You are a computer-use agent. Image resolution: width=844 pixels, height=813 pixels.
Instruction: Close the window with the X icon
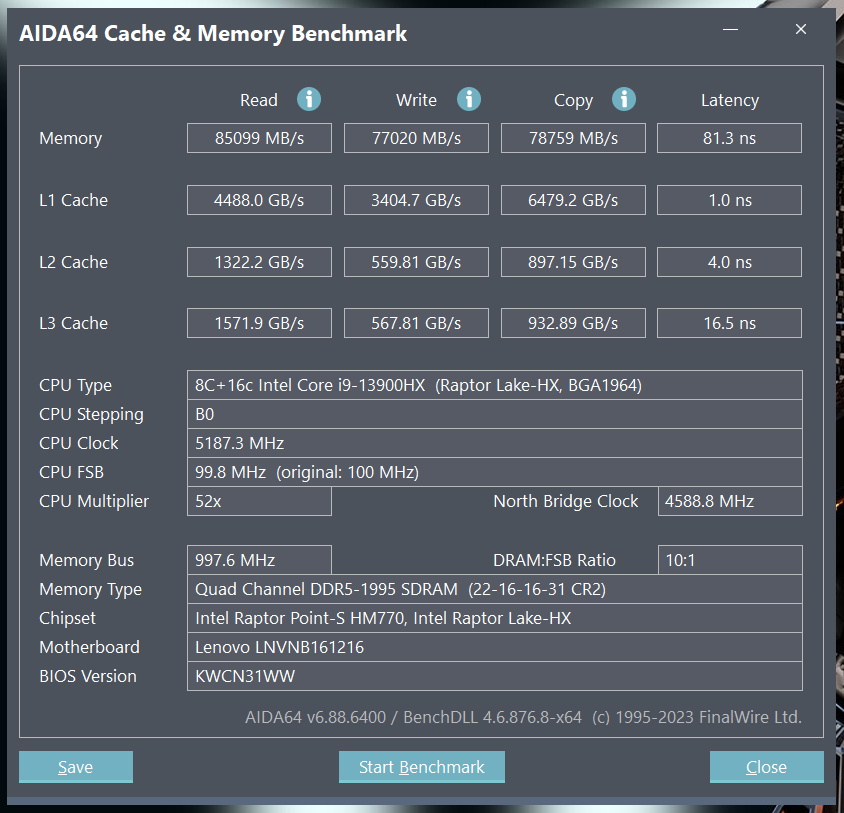801,30
